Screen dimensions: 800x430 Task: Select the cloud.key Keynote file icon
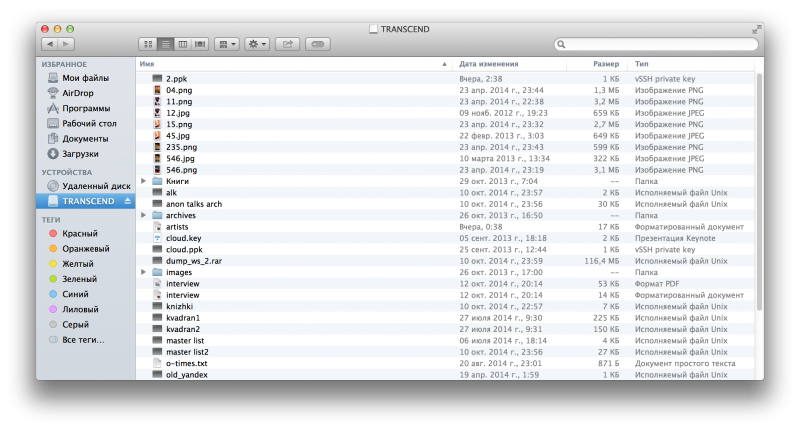(x=157, y=238)
